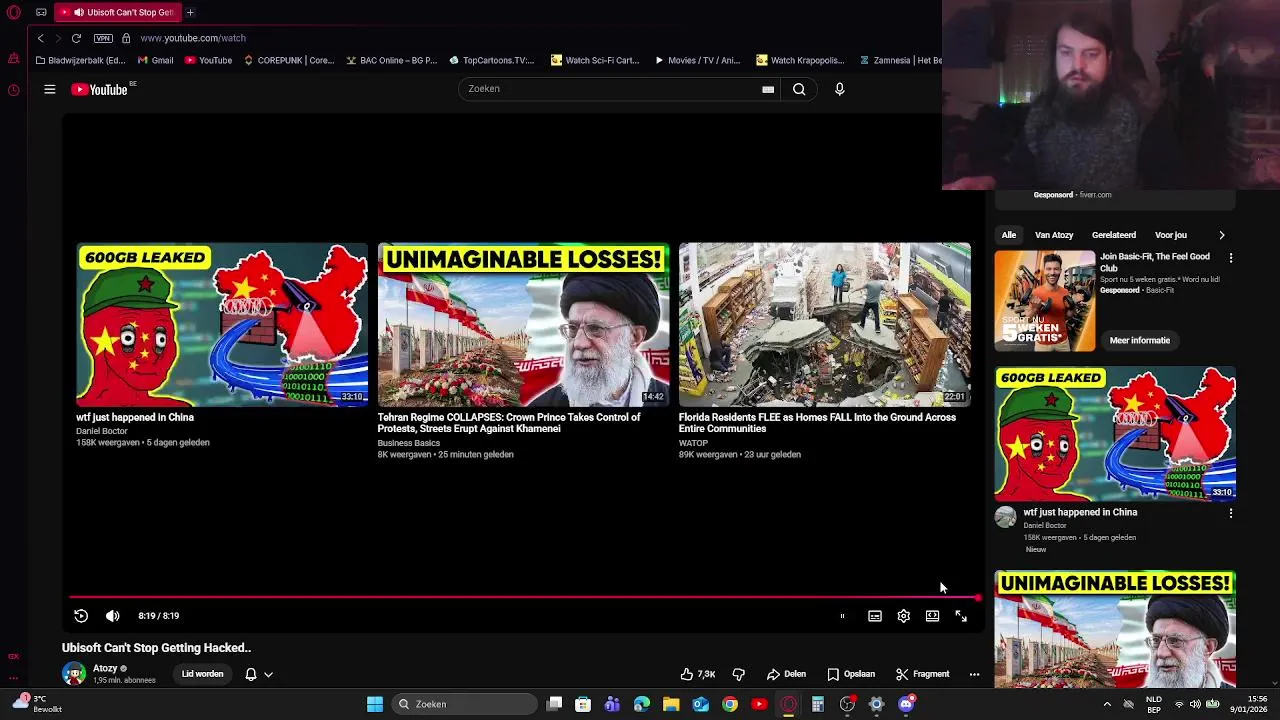Show hidden system tray icons chevron
The width and height of the screenshot is (1280, 720).
pyautogui.click(x=1106, y=704)
